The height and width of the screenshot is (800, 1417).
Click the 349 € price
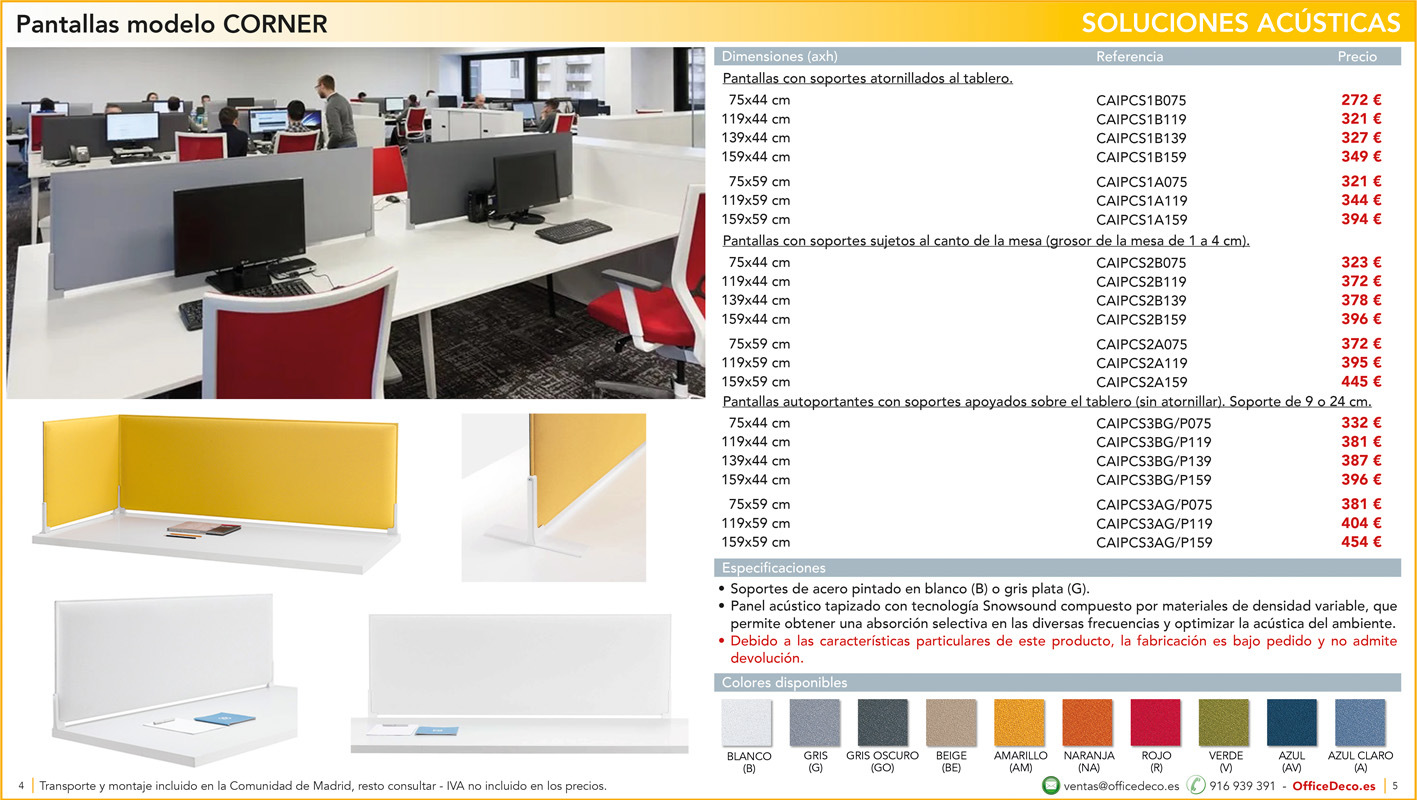(1361, 157)
